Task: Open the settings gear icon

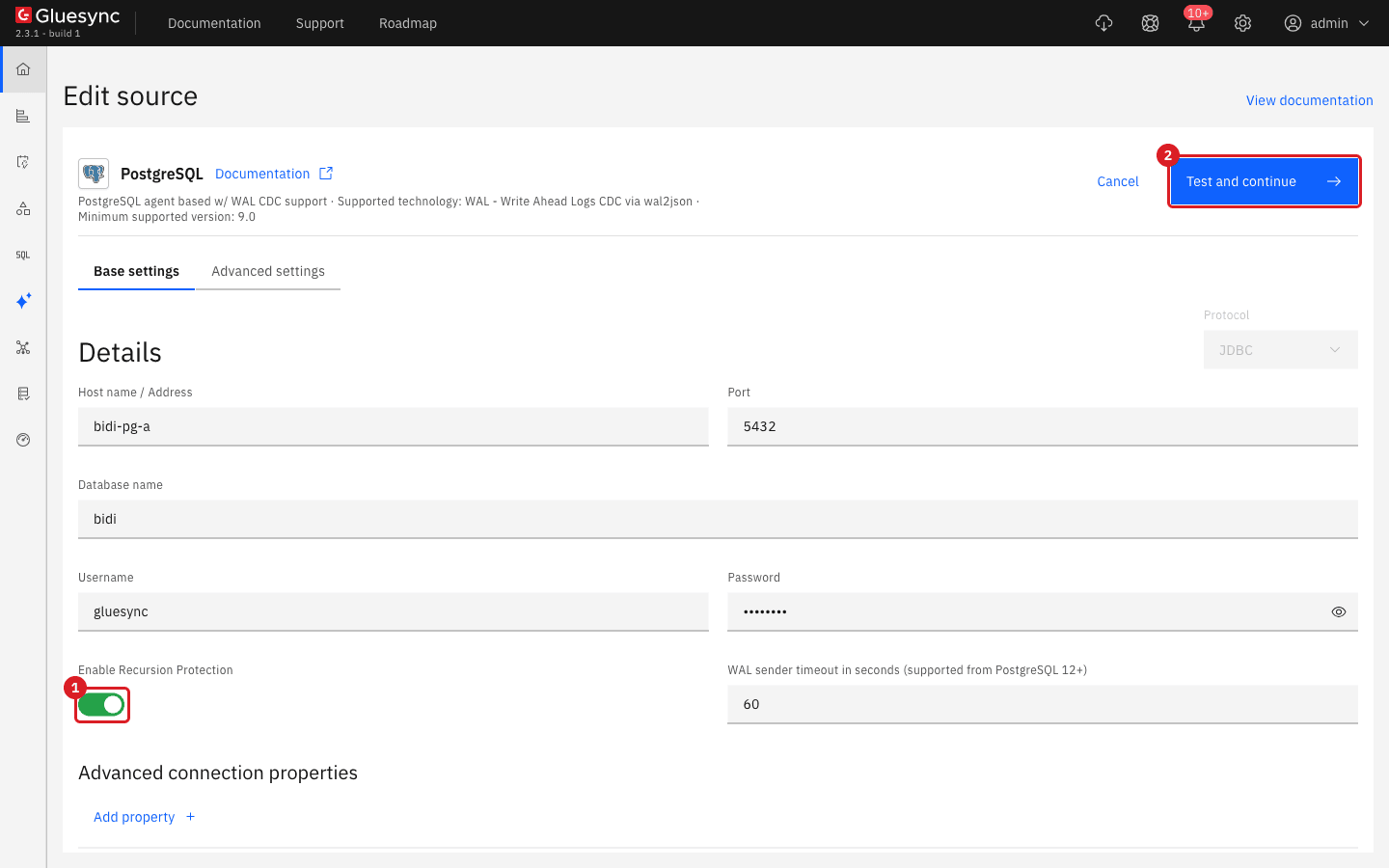Action: [1242, 23]
